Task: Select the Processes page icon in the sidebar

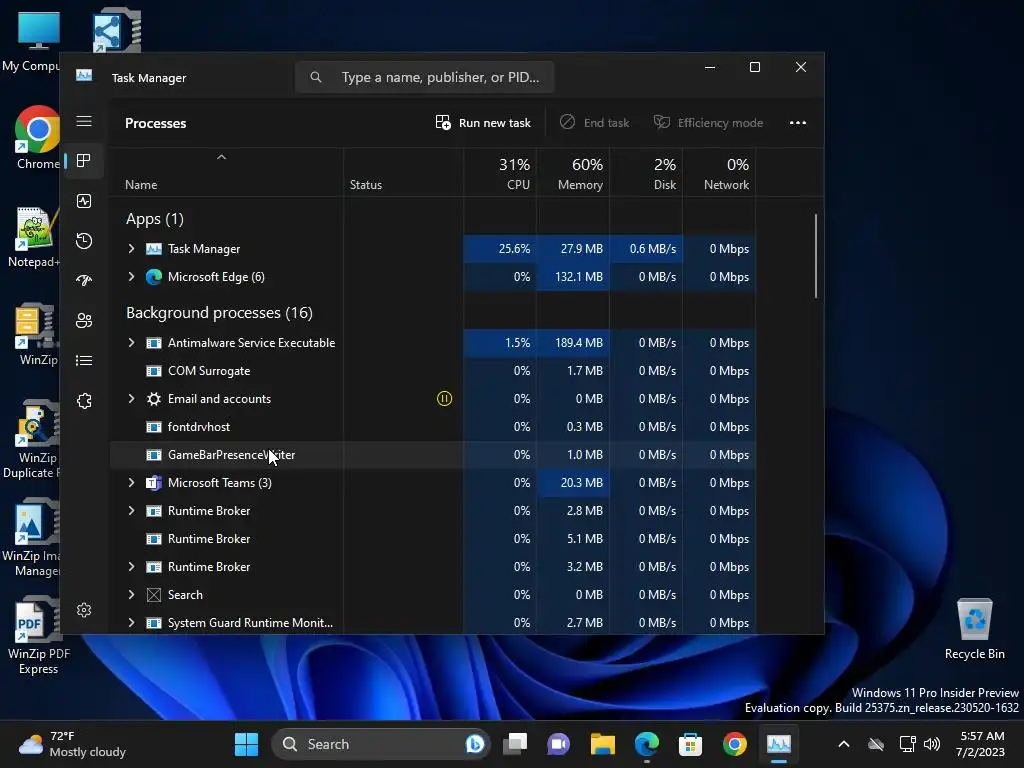Action: [x=84, y=161]
